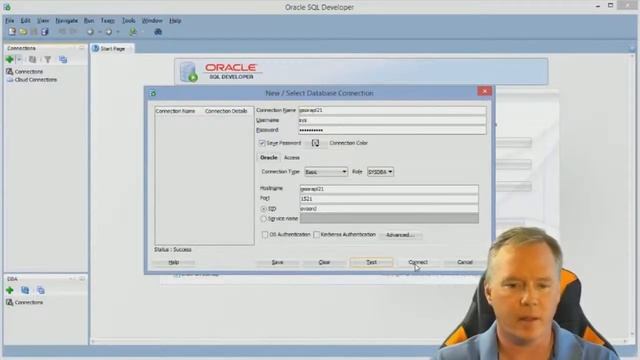
Task: Open the Tools menu
Action: click(x=129, y=20)
